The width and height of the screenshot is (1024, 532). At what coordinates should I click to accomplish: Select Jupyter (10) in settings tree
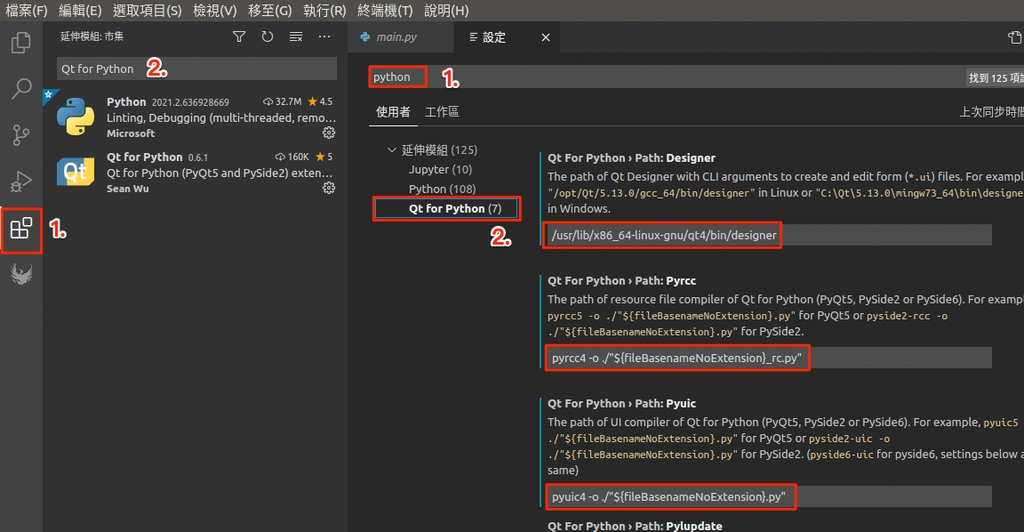pos(440,170)
